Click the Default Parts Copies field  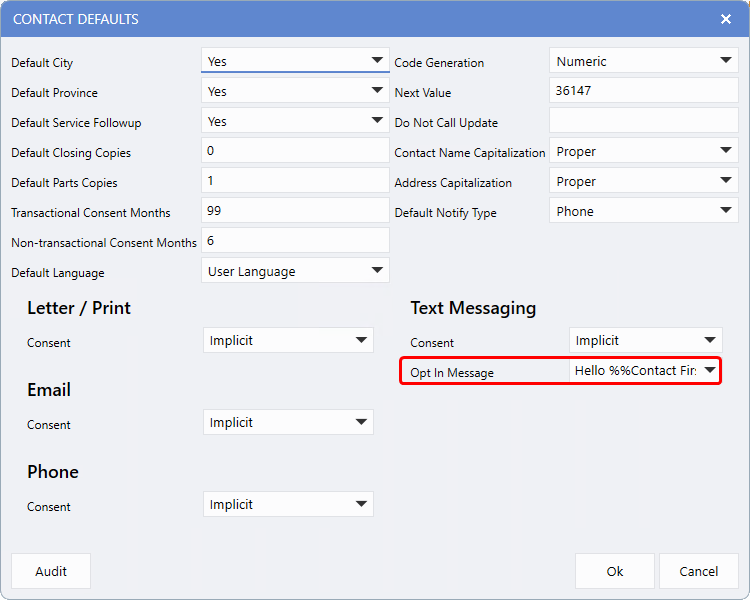294,181
